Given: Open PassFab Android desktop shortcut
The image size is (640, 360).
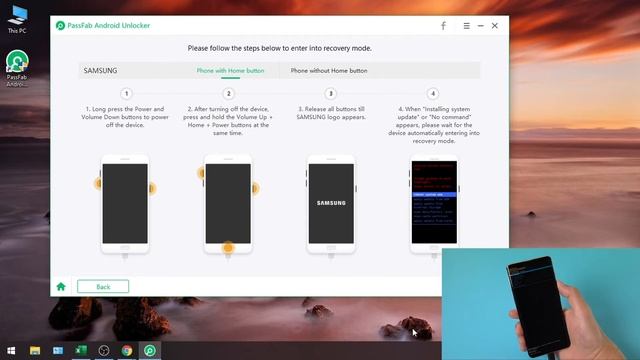Looking at the screenshot, I should pos(17,68).
